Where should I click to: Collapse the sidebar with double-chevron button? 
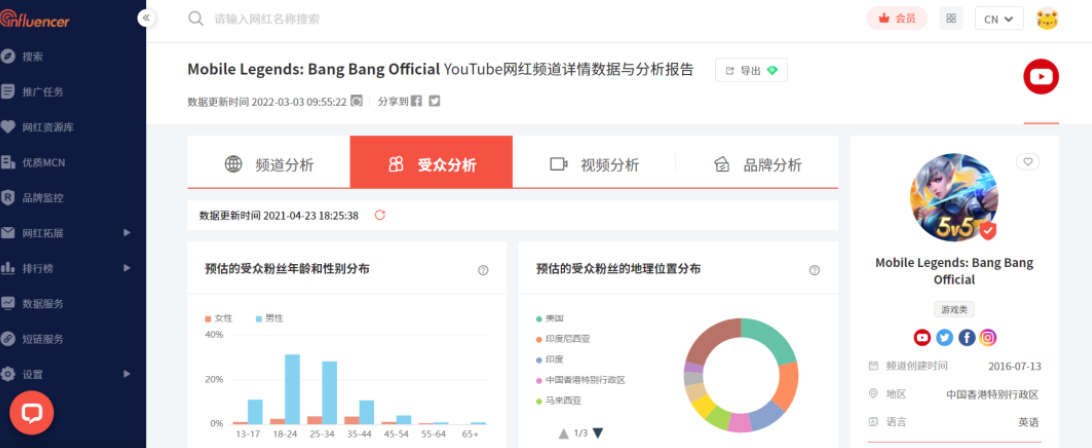(146, 18)
